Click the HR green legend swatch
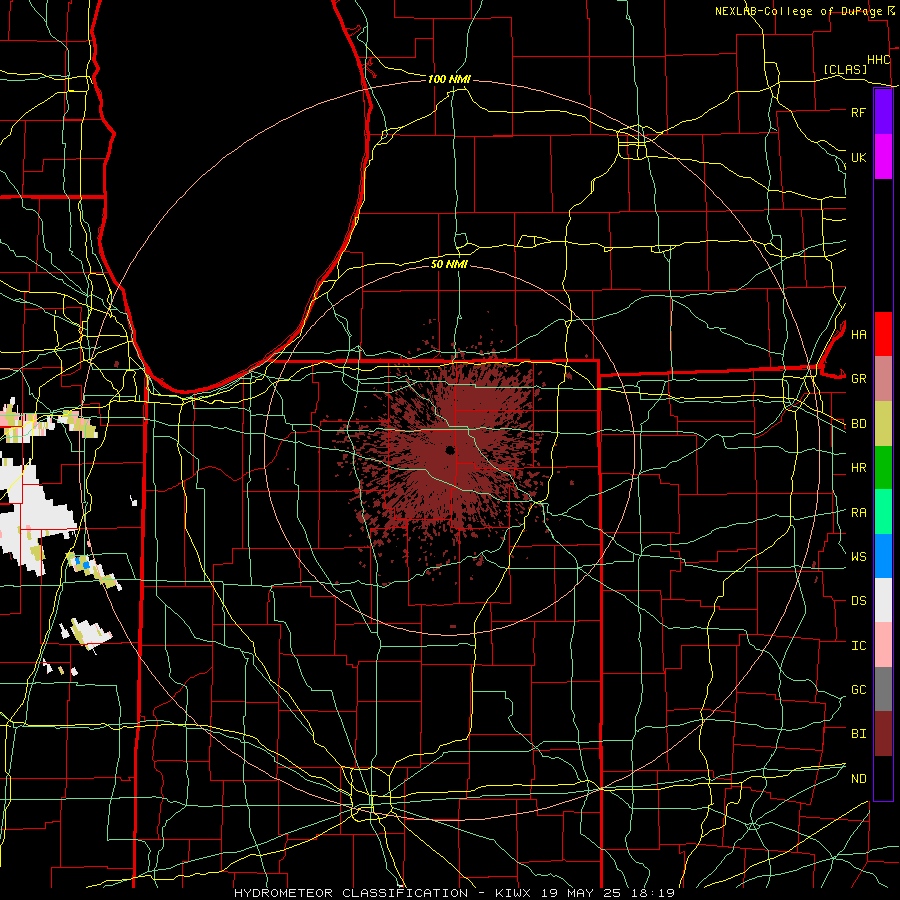The height and width of the screenshot is (900, 900). coord(883,467)
